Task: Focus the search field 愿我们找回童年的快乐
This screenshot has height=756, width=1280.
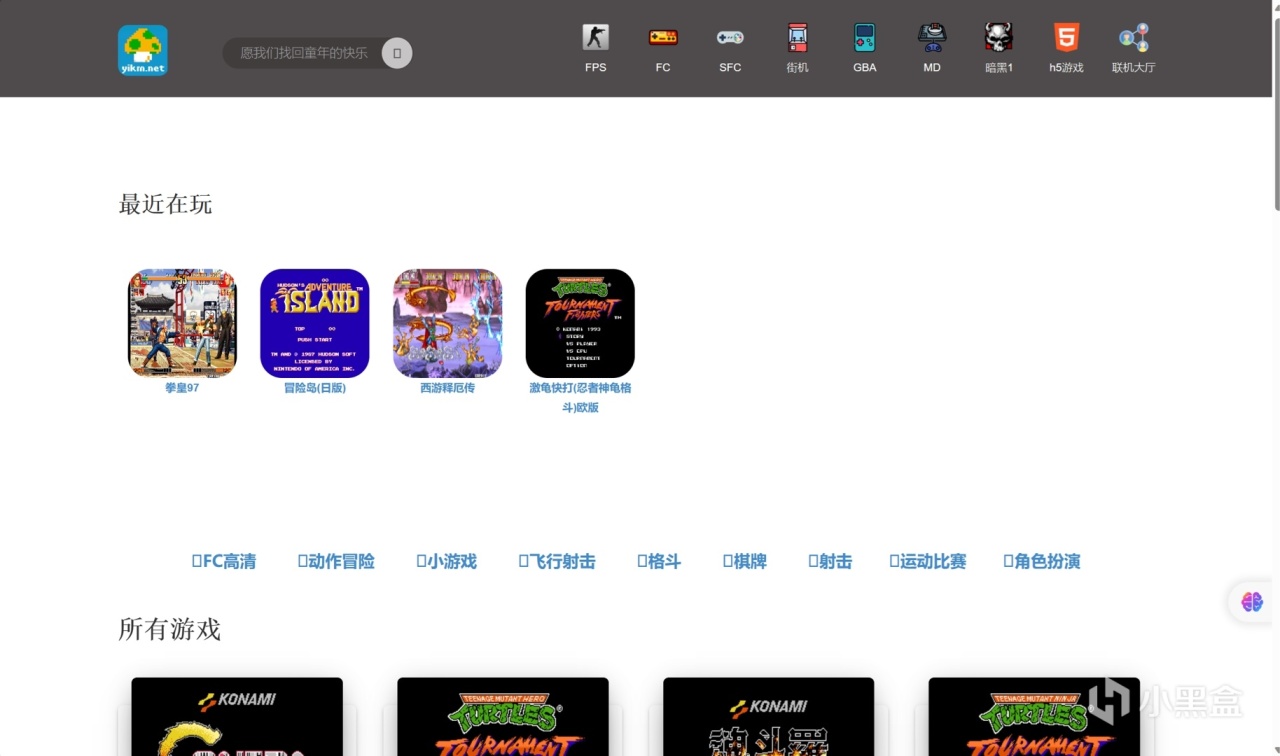Action: pyautogui.click(x=303, y=53)
